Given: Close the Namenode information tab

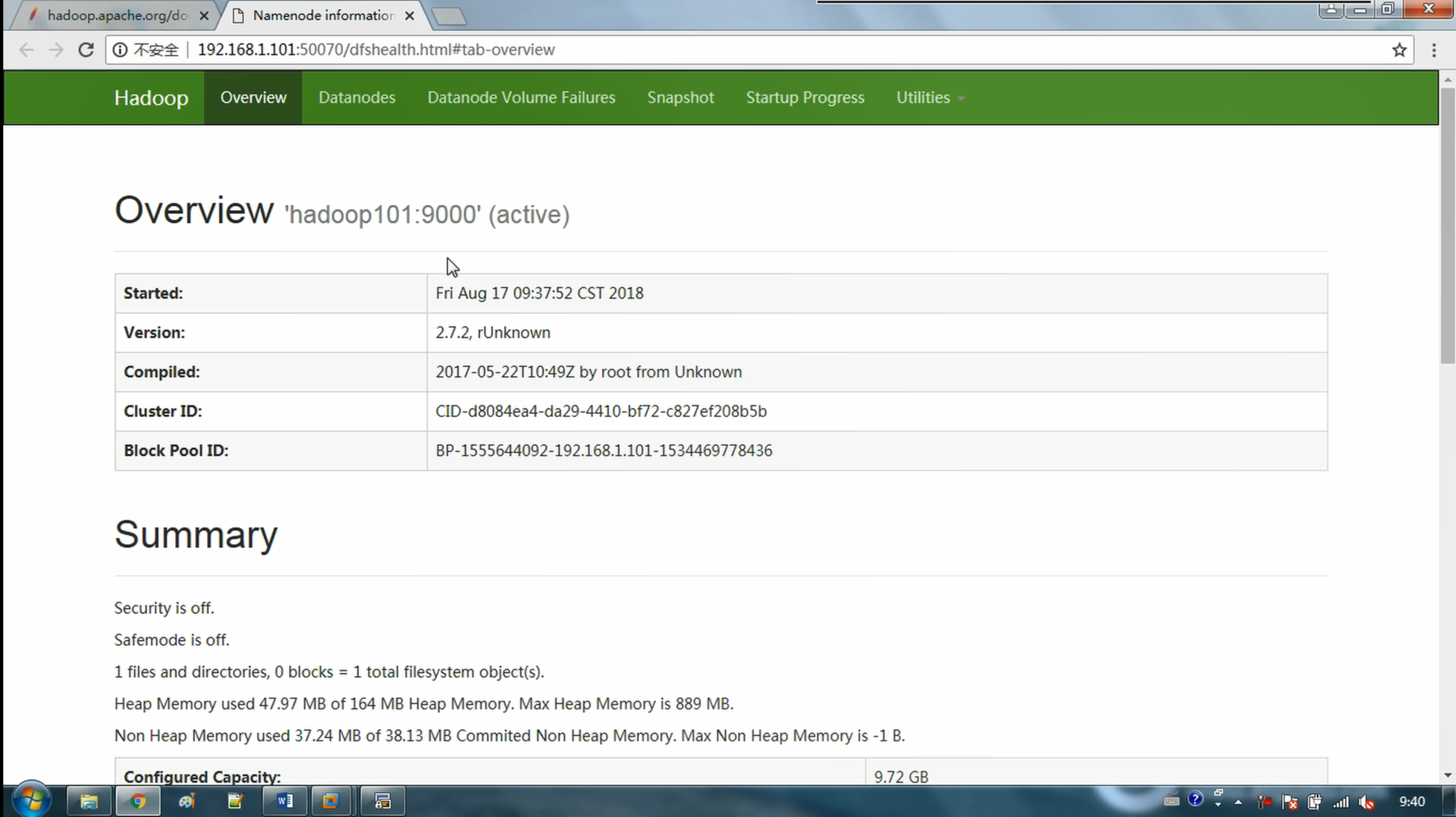Looking at the screenshot, I should point(409,15).
